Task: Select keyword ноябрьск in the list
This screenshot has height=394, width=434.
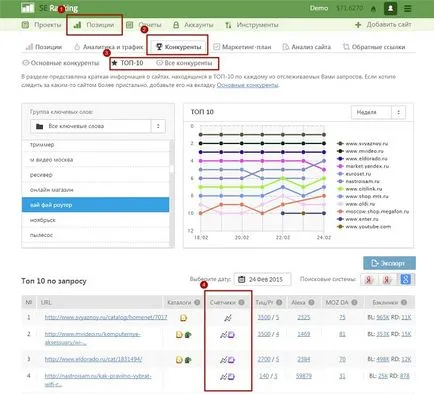Action: click(x=96, y=220)
